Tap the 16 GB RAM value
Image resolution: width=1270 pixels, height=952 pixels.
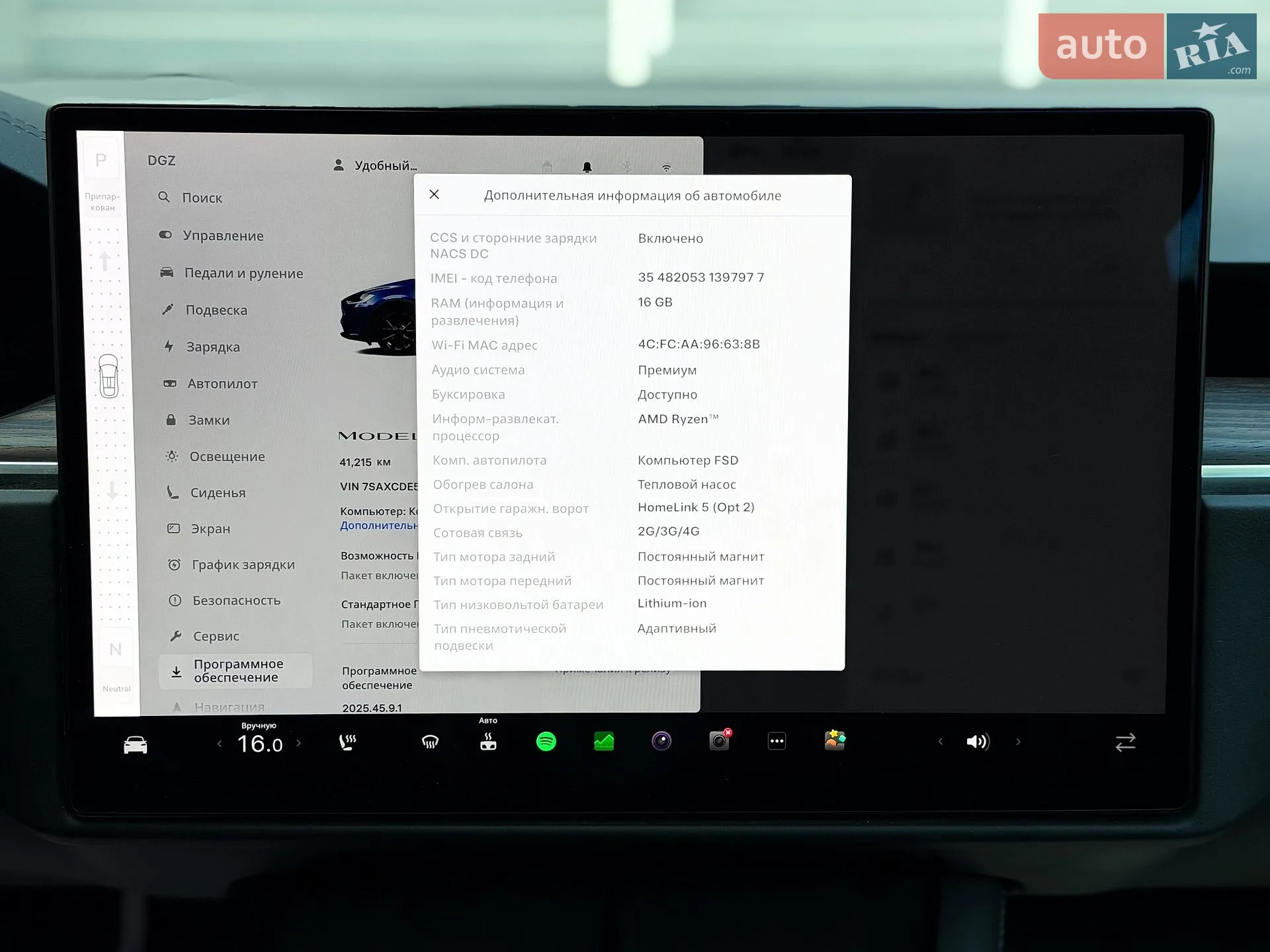[x=655, y=302]
